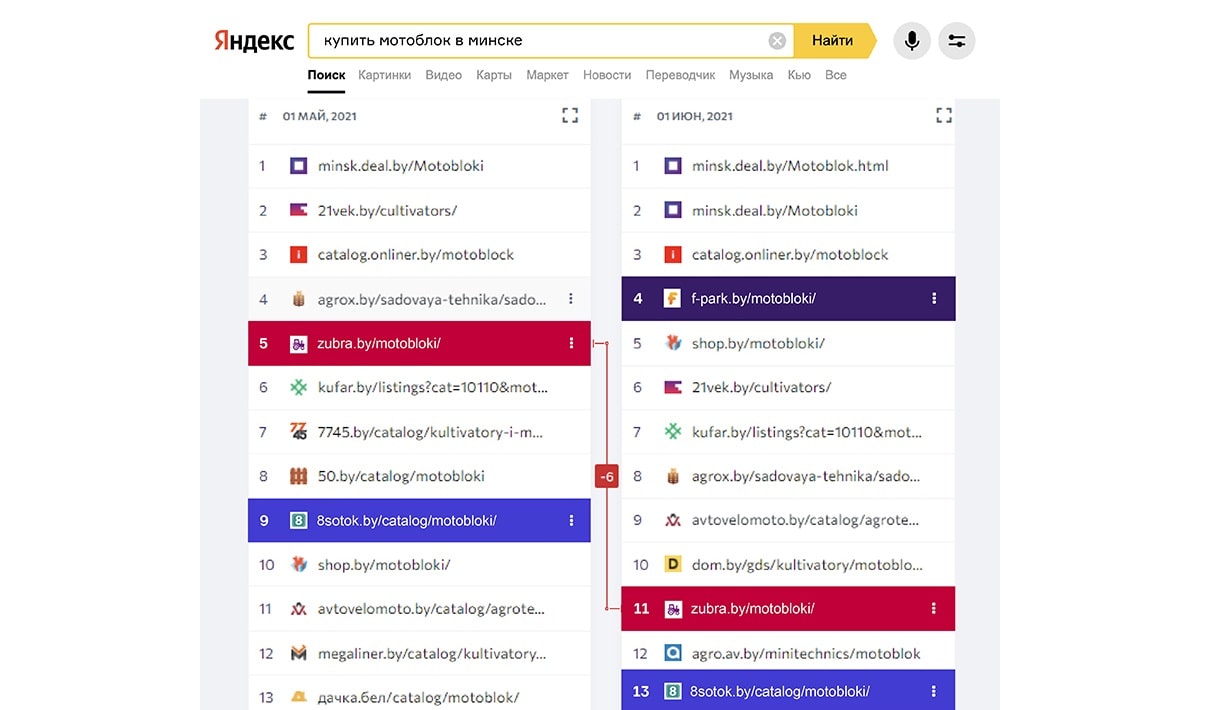Select highlighted zubra.by row at position 11

click(788, 608)
